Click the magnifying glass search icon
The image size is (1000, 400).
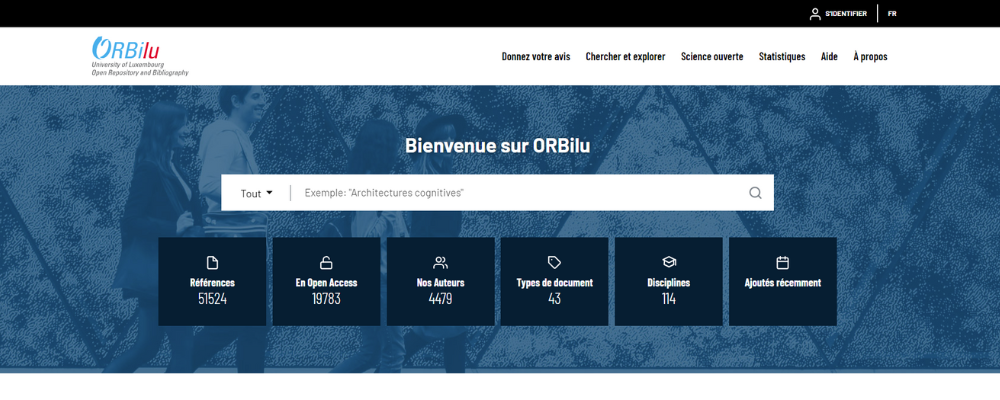755,193
